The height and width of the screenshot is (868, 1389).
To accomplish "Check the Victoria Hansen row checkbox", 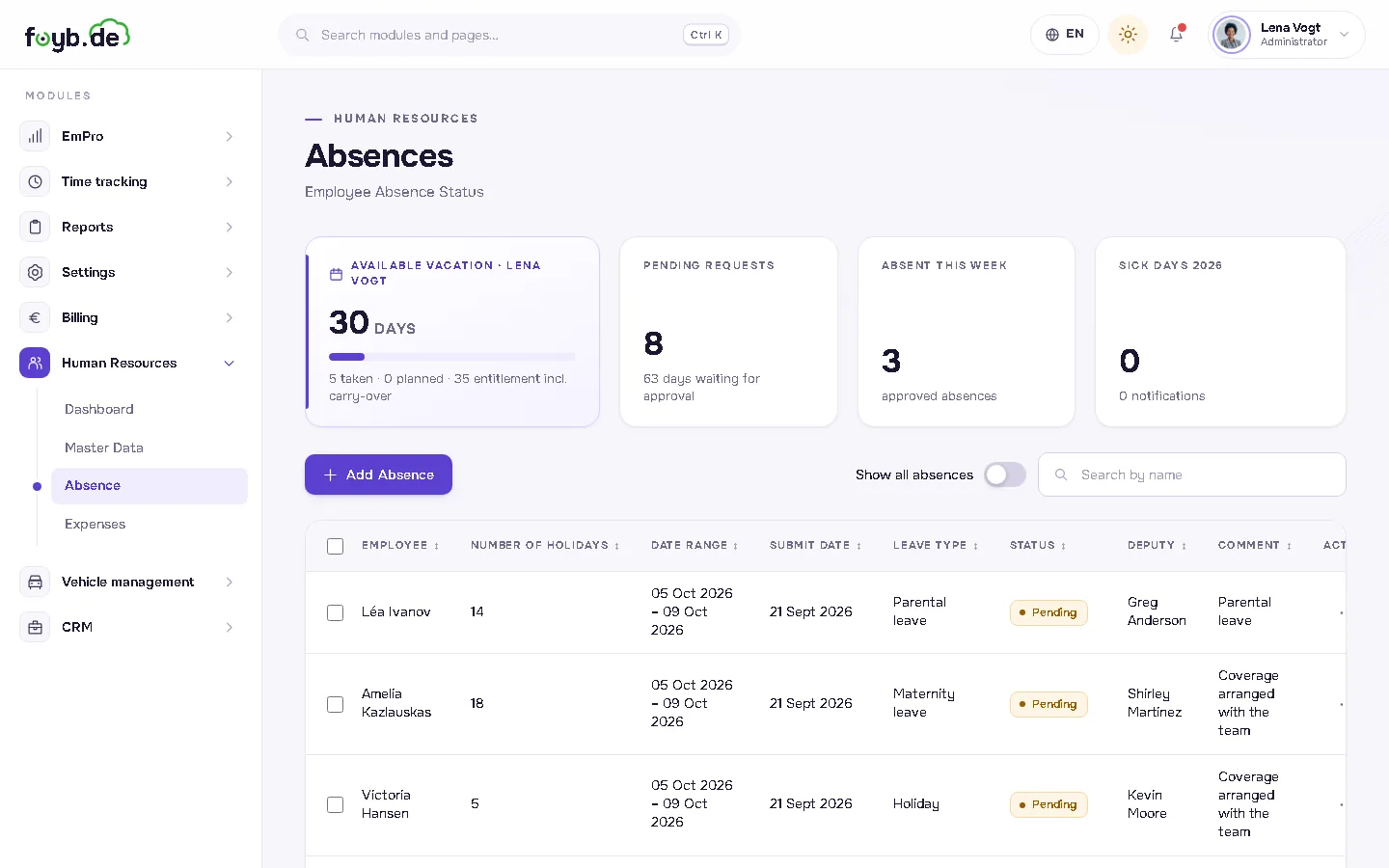I will coord(335,804).
